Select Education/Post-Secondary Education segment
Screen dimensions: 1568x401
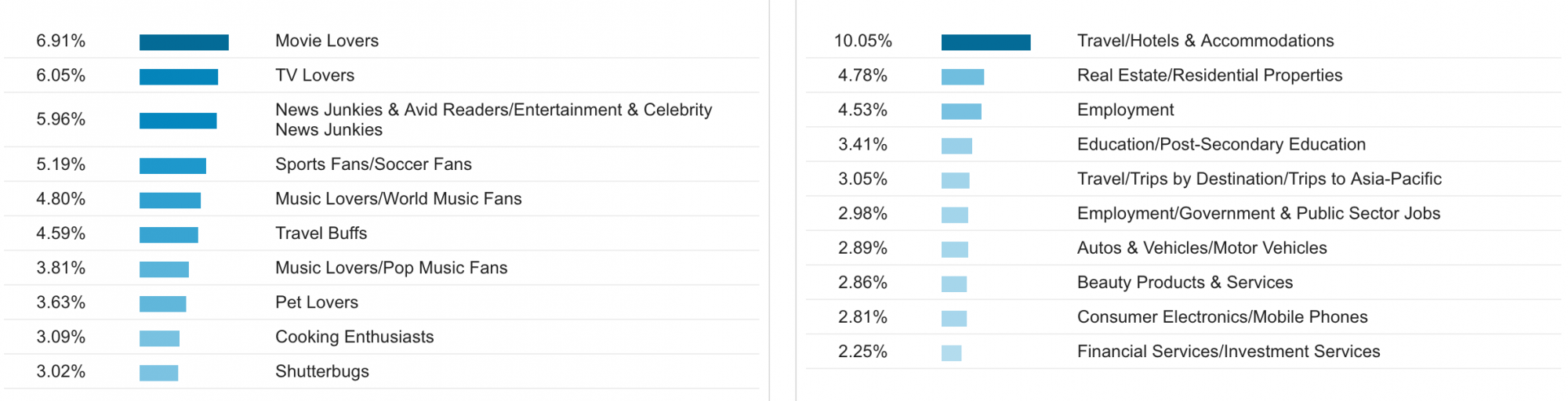1221,144
